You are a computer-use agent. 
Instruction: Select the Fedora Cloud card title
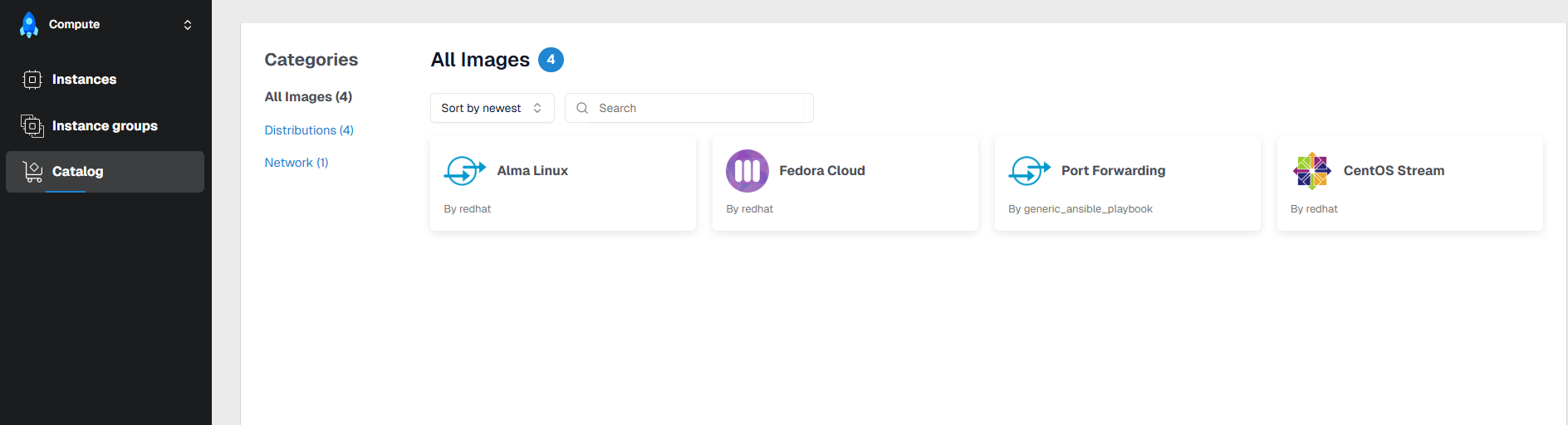point(821,171)
